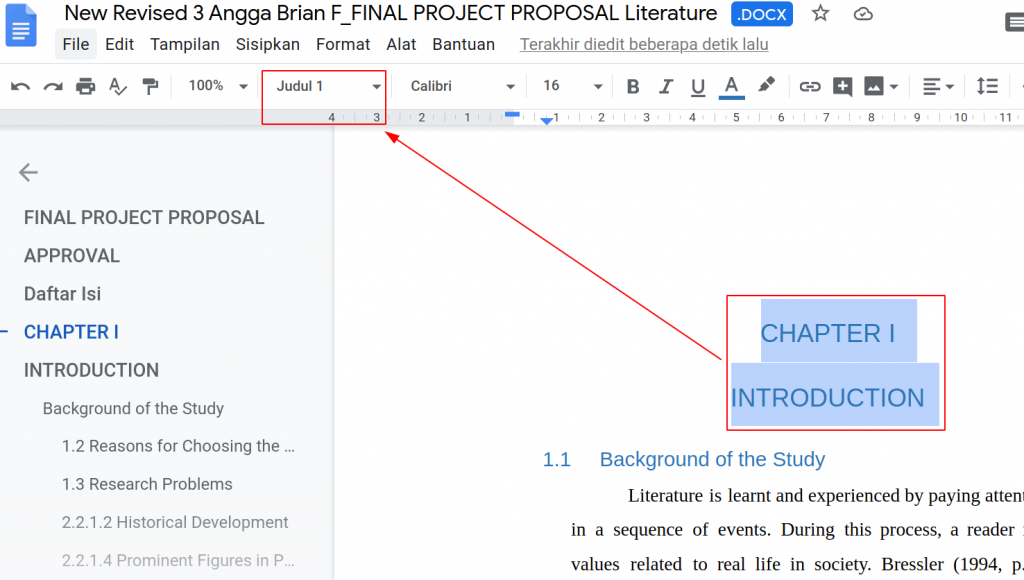Jump to 'Daftar Isi' in outline
Screen dimensions: 1024x580
pos(62,294)
